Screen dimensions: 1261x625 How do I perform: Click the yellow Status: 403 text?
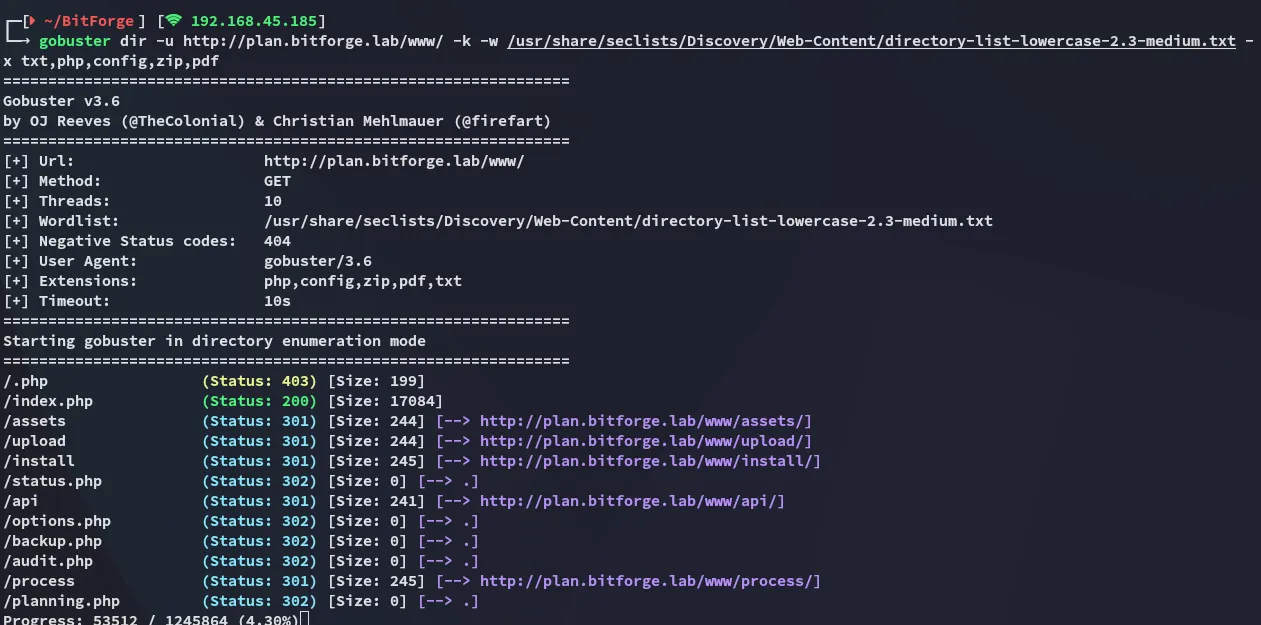pos(259,381)
